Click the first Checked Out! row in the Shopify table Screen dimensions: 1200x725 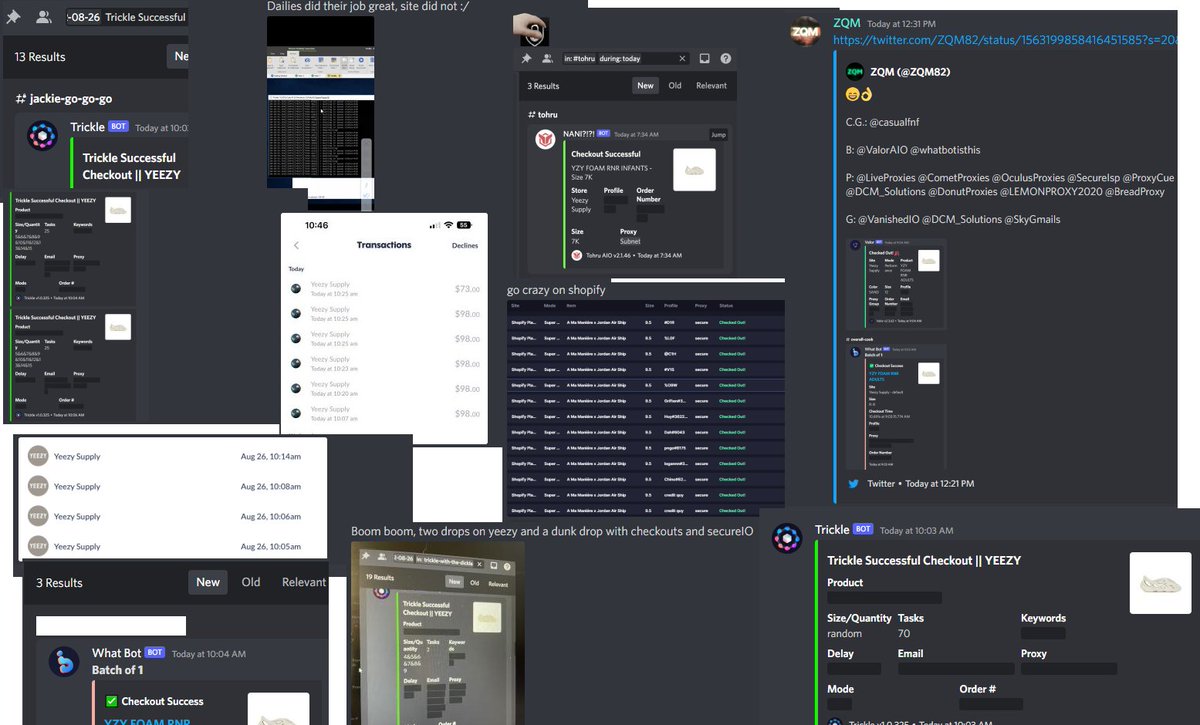[x=646, y=323]
